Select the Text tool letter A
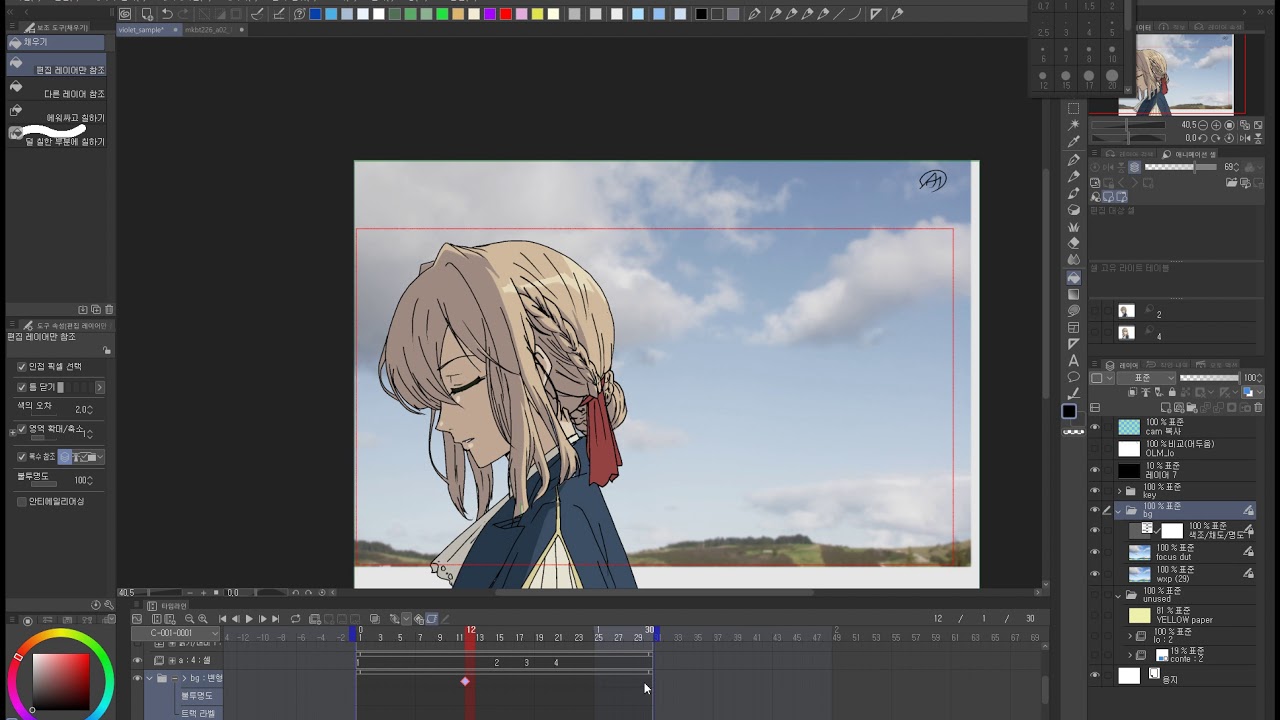The height and width of the screenshot is (720, 1280). point(1074,361)
